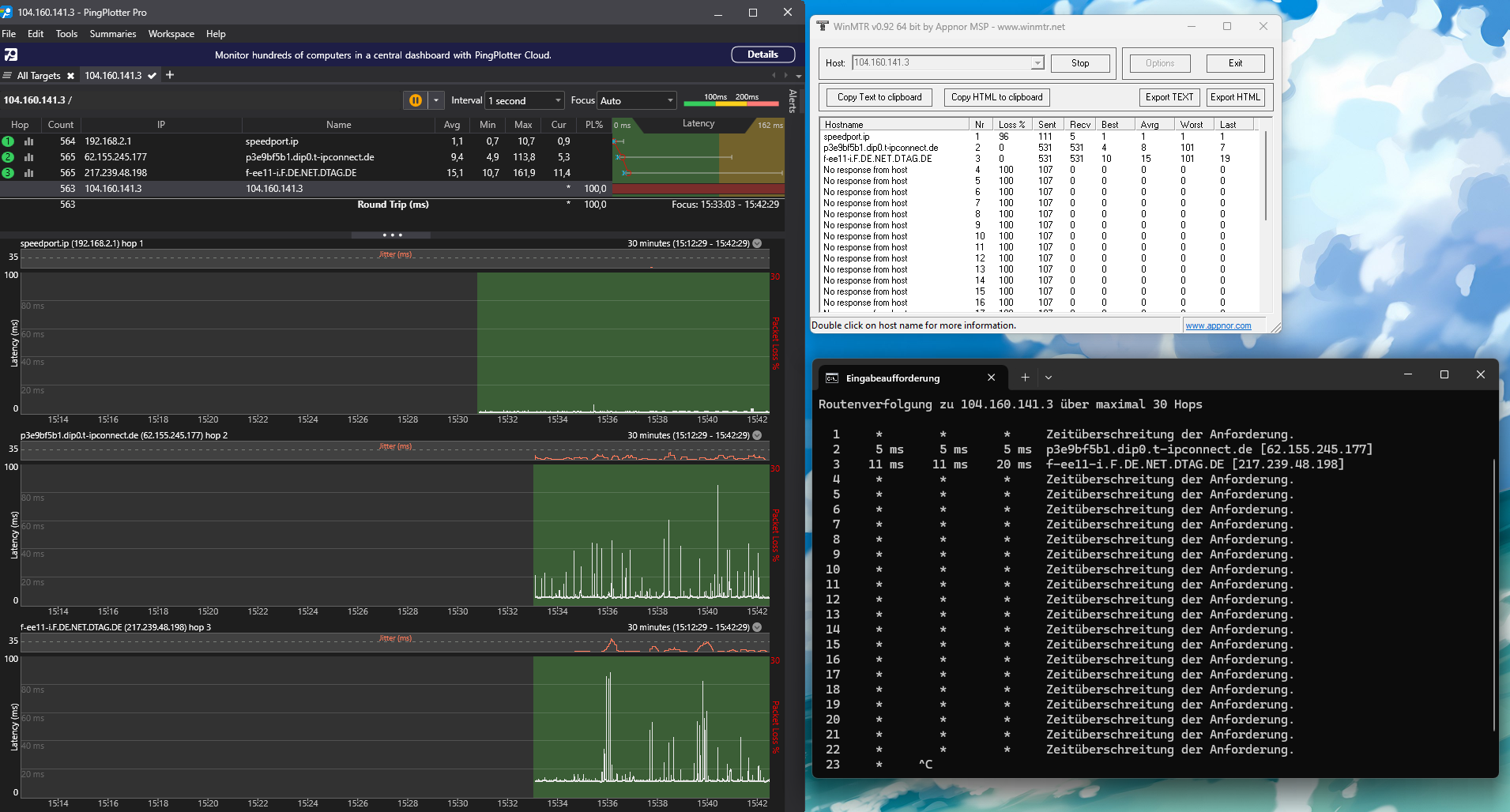
Task: Open a new terminal tab with plus
Action: (1025, 378)
